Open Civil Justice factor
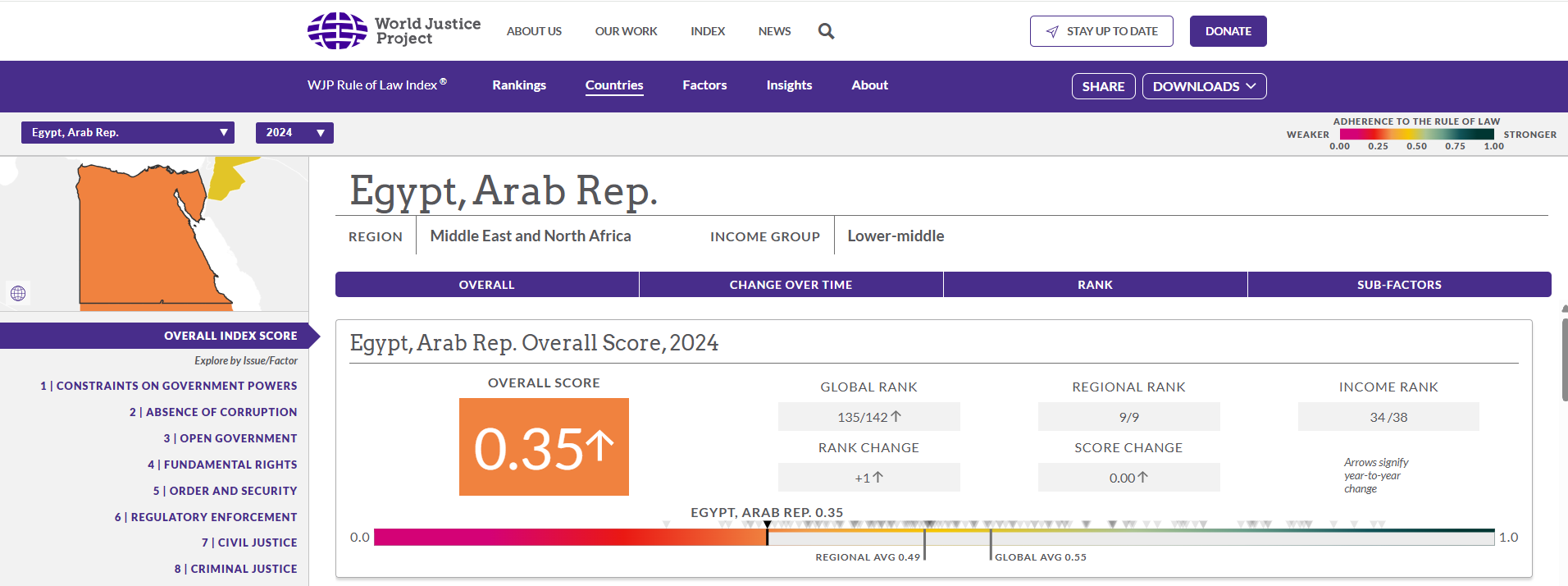Screen dimensions: 1568x586 249,543
